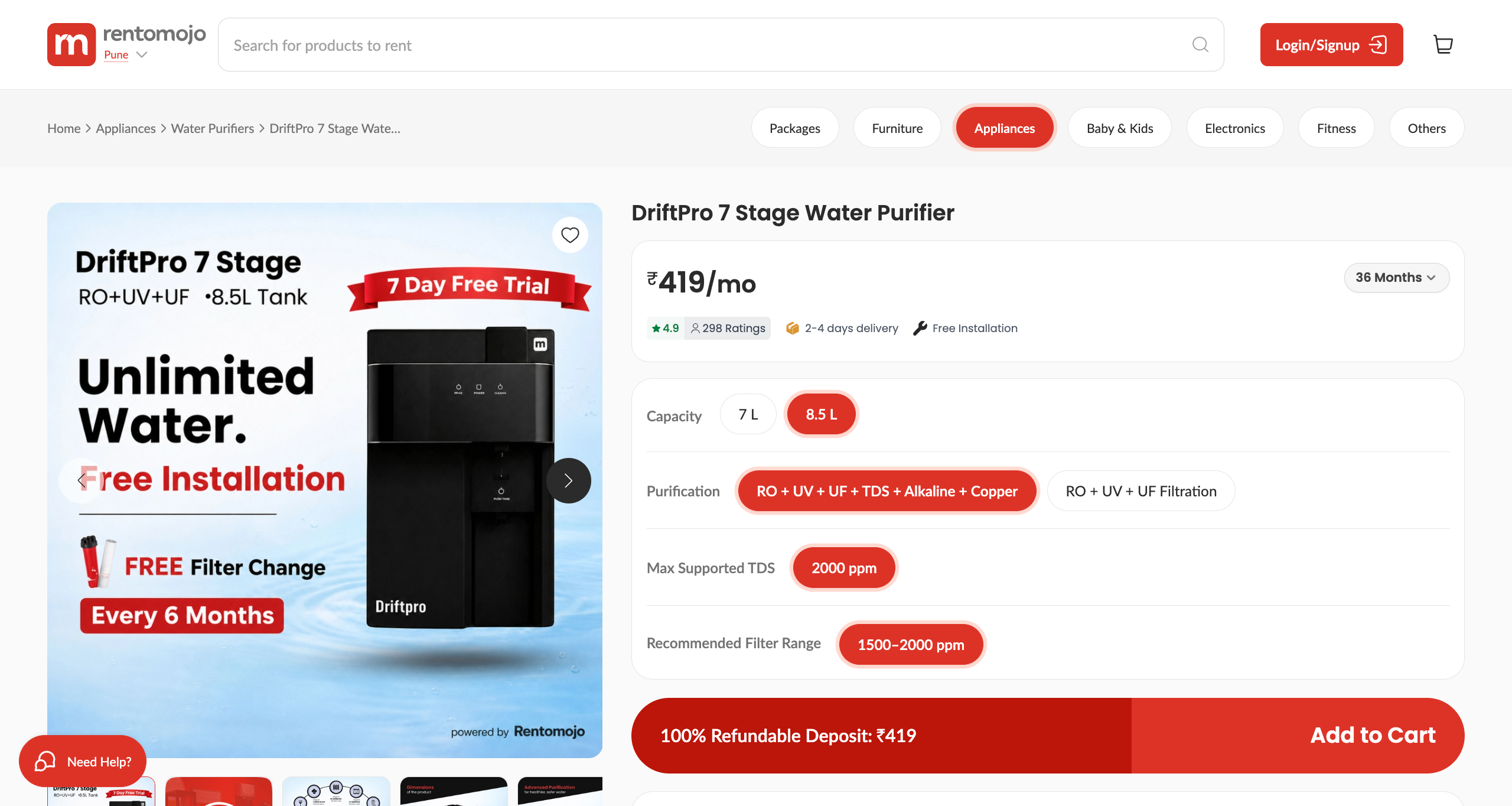Open the Packages category tab
1512x806 pixels.
click(x=795, y=128)
